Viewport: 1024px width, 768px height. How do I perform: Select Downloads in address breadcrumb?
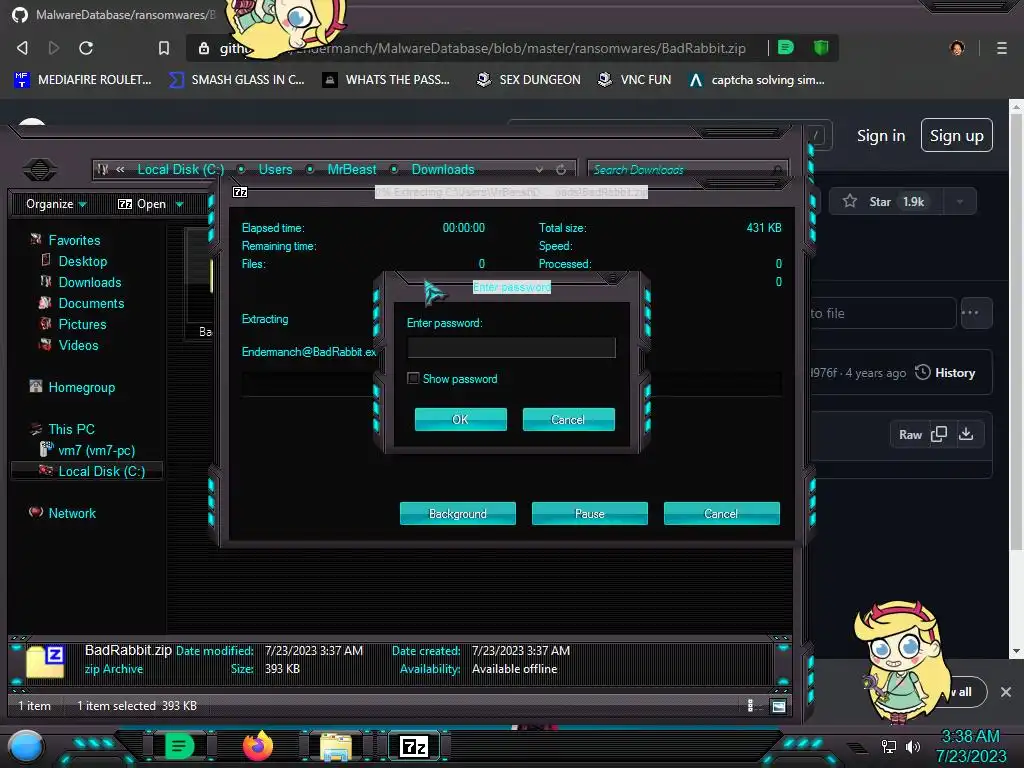click(443, 169)
